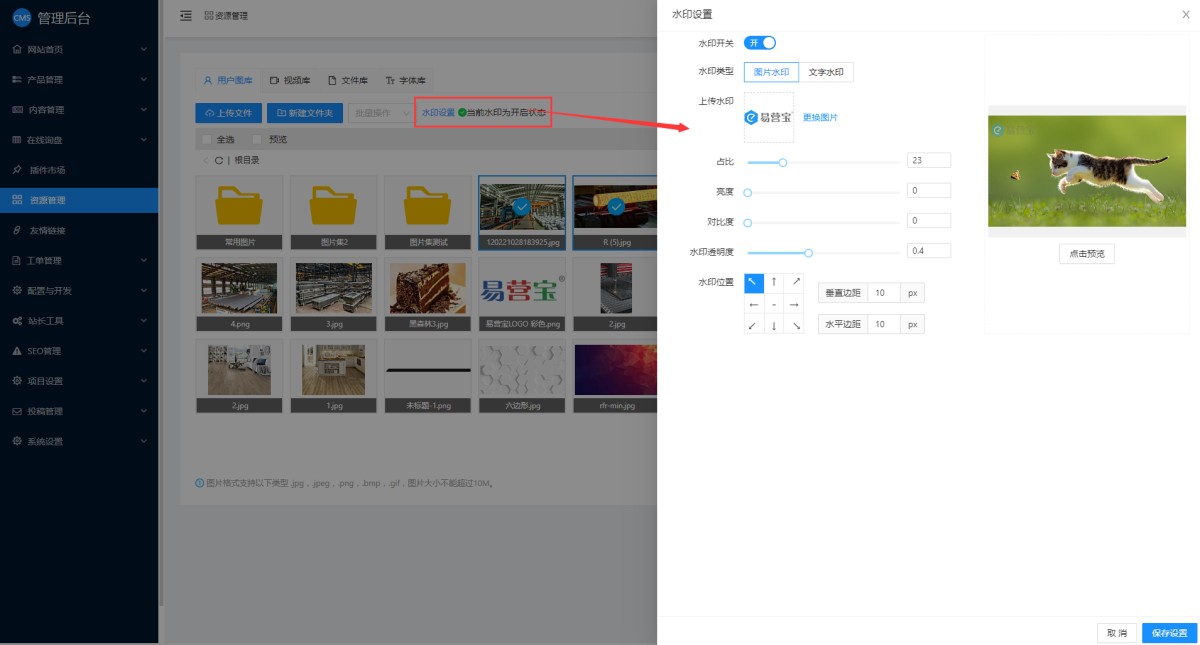The width and height of the screenshot is (1200, 645).
Task: Choose the bottom-left watermark position arrow
Action: click(754, 325)
